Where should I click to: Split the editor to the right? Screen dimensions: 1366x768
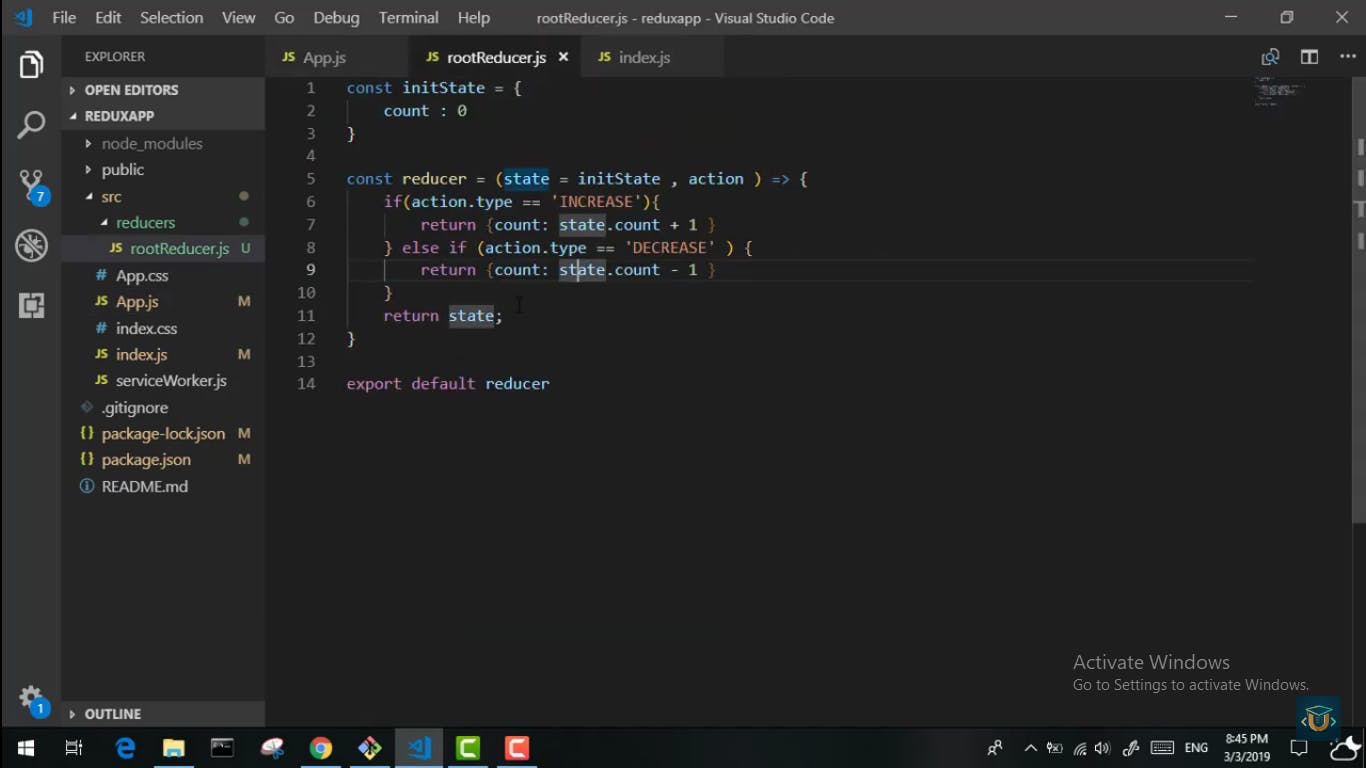[1309, 57]
